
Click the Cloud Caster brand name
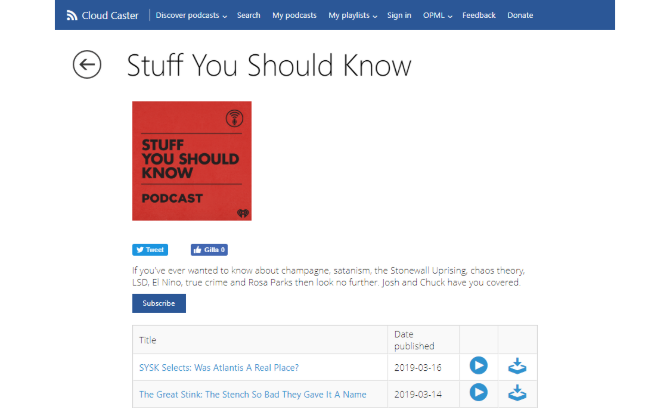click(x=110, y=16)
